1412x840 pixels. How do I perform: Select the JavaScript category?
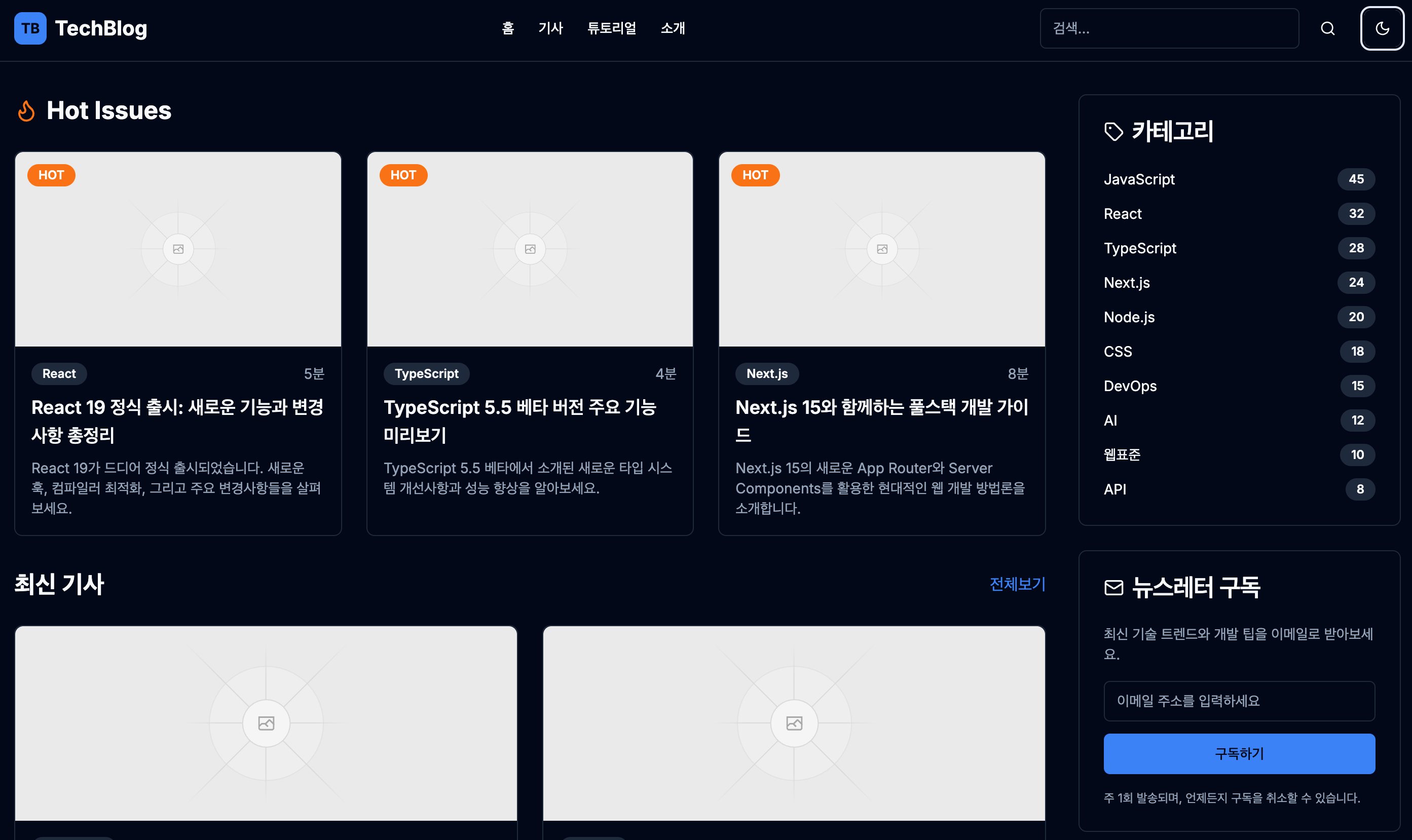(x=1139, y=179)
